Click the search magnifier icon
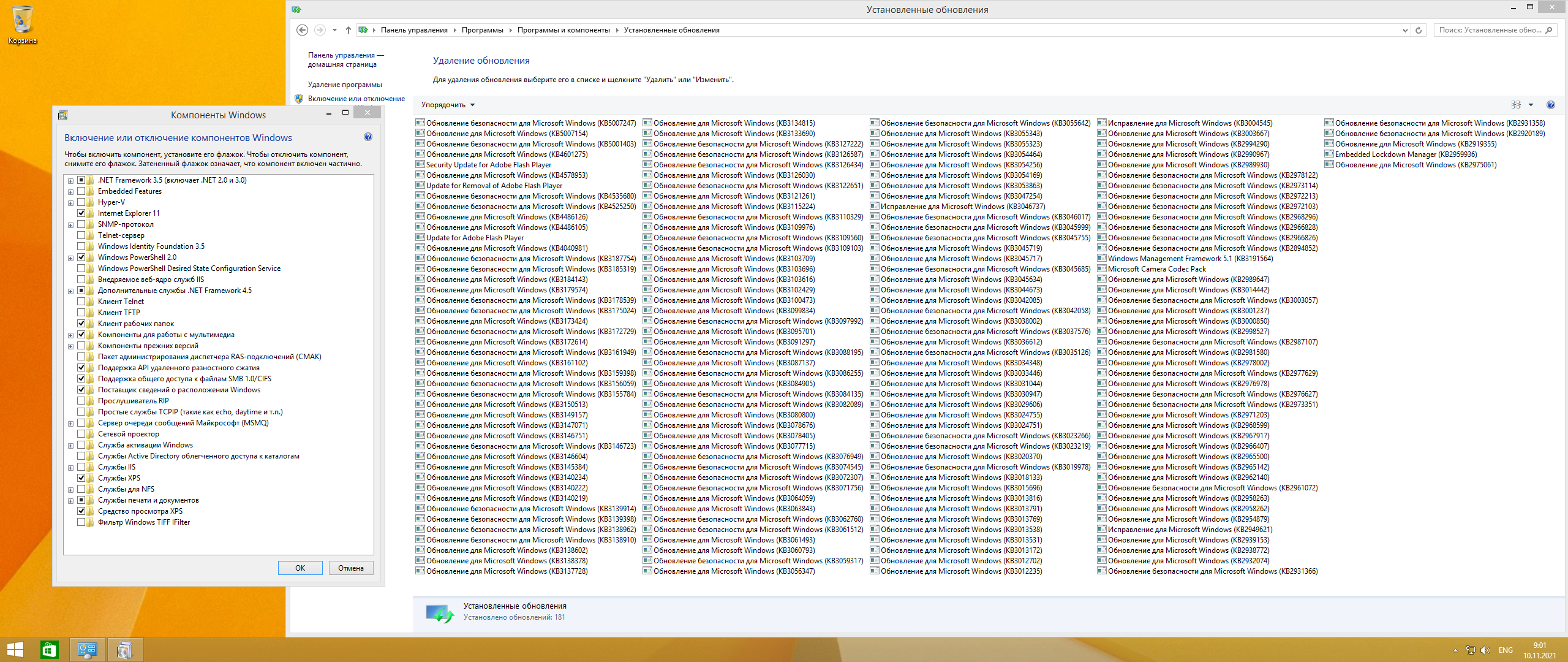 [1549, 30]
